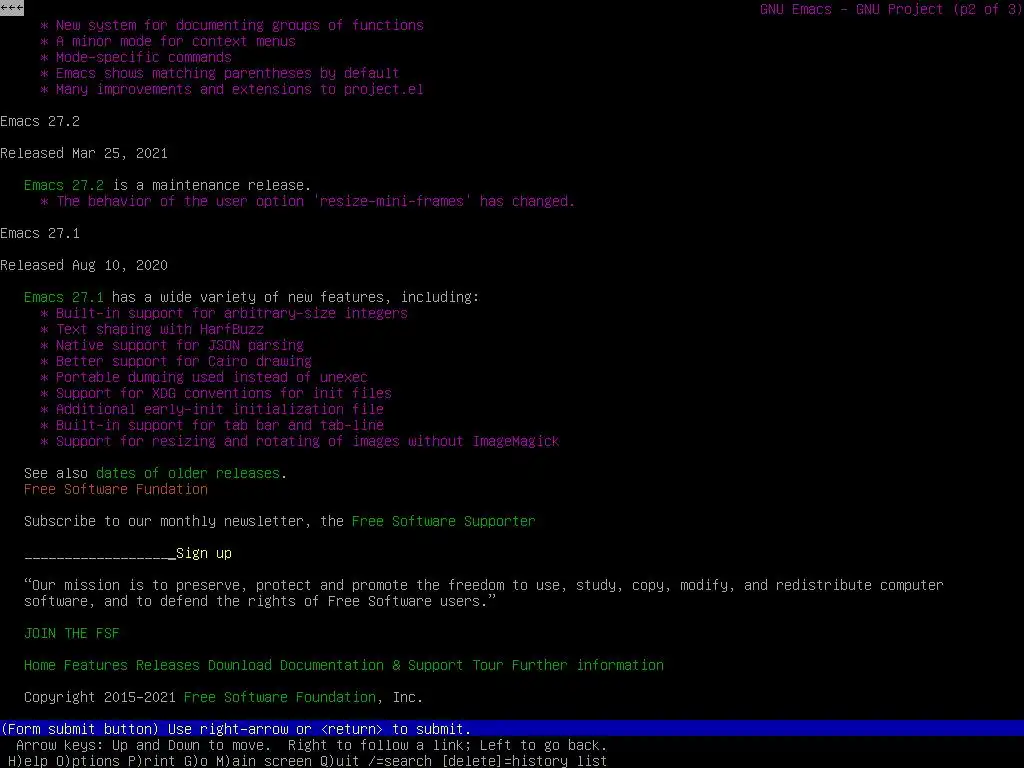Image resolution: width=1024 pixels, height=768 pixels.
Task: Click the newsletter email underscore input field
Action: [x=100, y=553]
